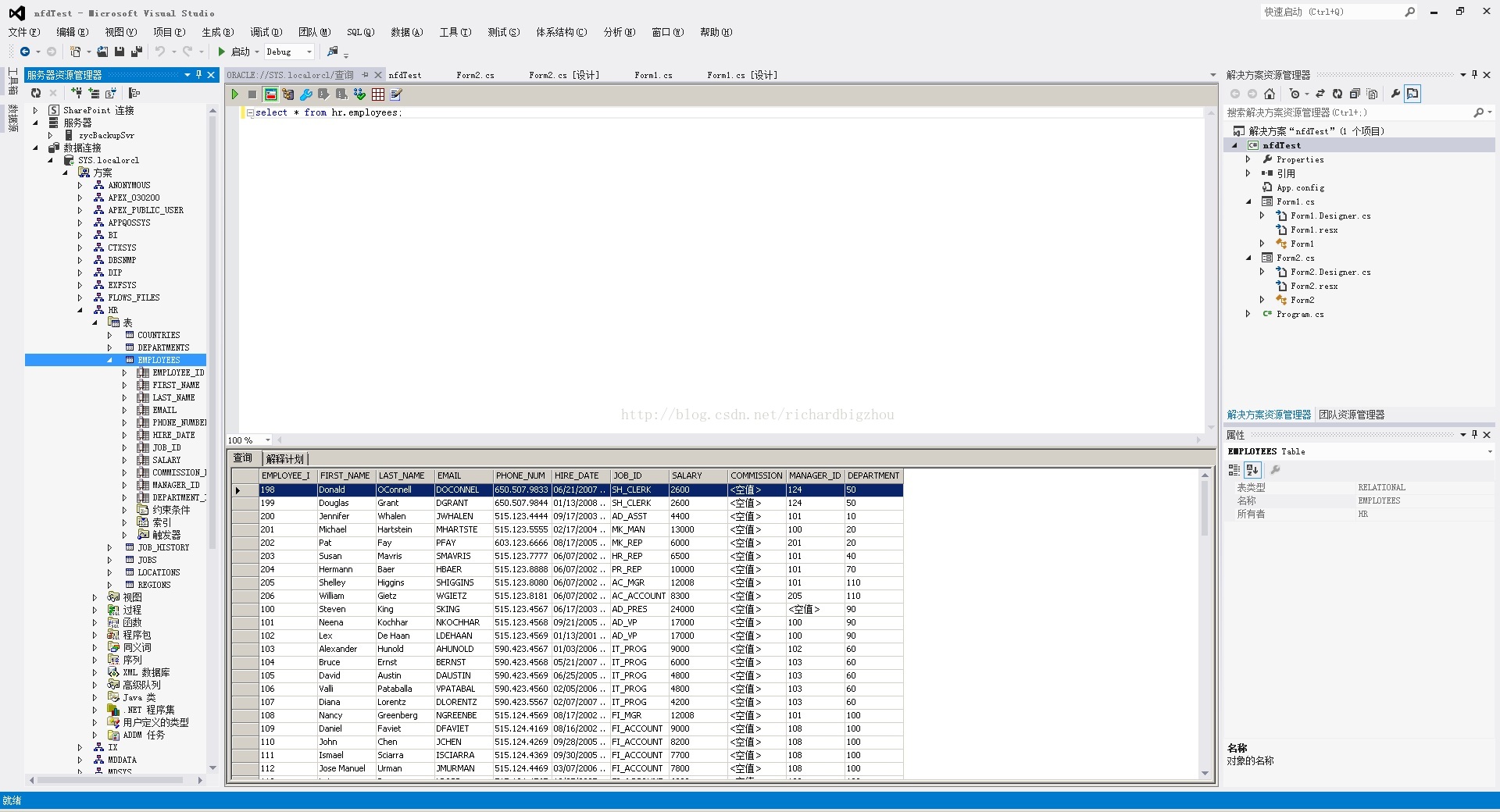Run the SQL query with green play icon
The image size is (1500, 812).
[x=234, y=94]
